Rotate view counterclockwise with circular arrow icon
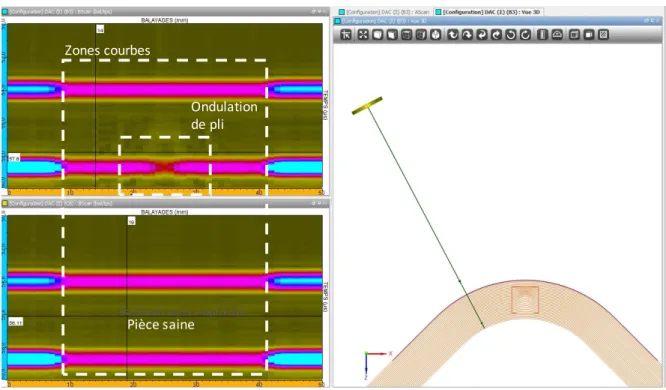 [511, 35]
